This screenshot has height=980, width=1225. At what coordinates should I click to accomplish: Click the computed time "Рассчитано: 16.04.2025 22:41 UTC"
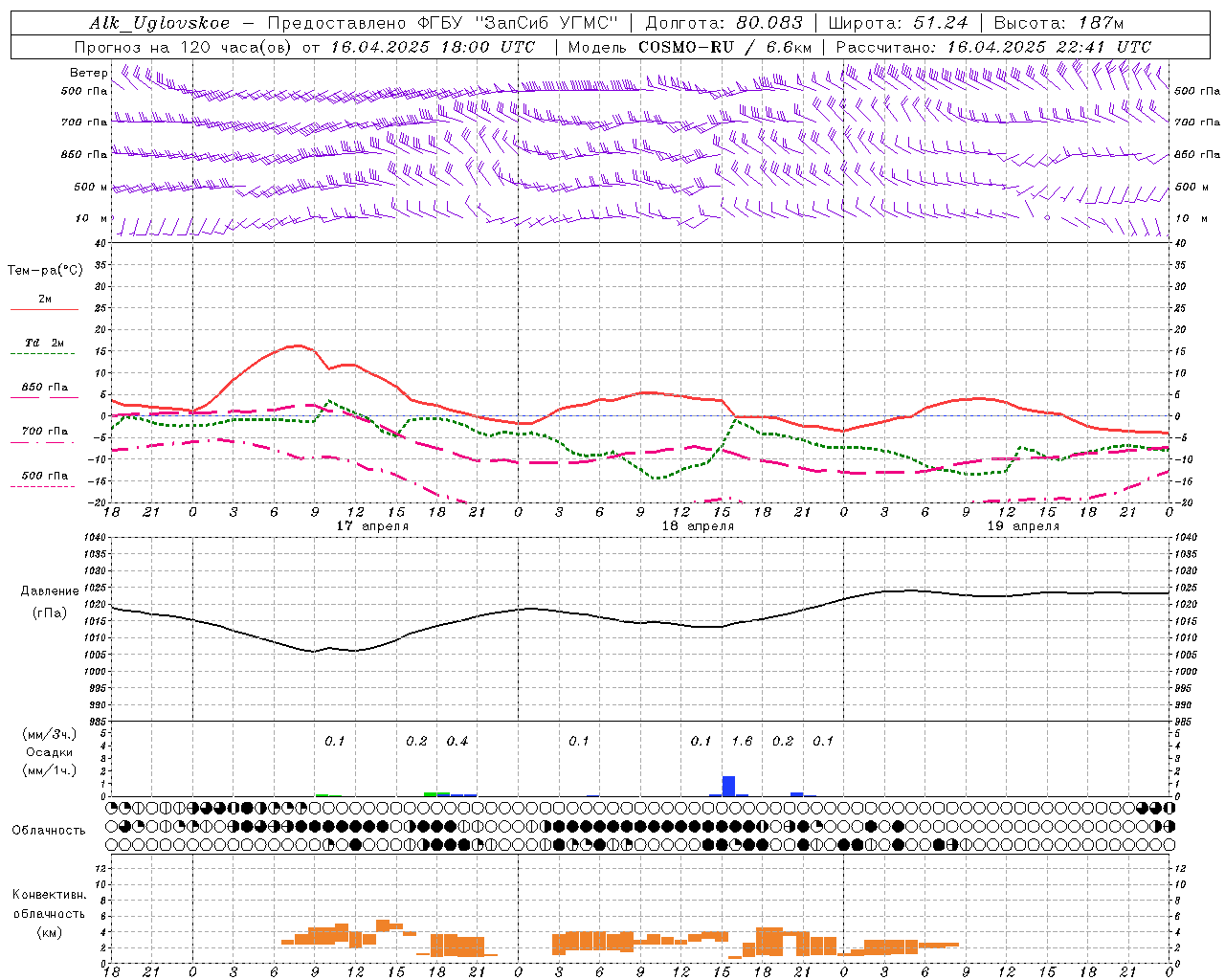tap(993, 47)
